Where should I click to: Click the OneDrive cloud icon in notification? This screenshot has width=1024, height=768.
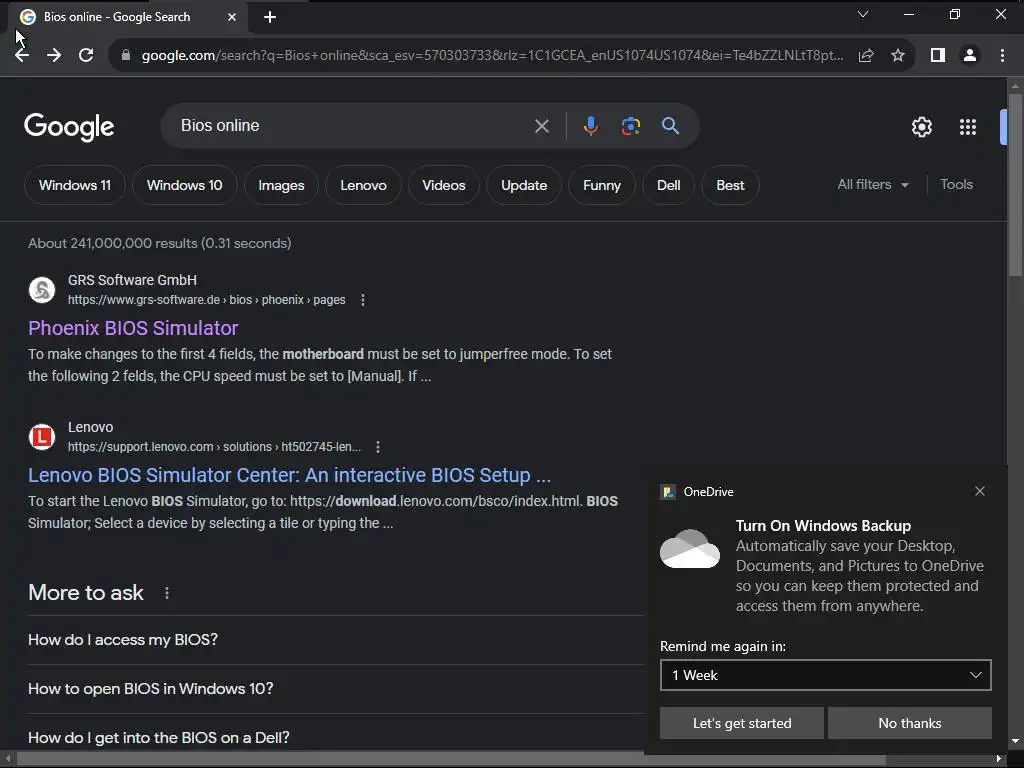point(690,549)
